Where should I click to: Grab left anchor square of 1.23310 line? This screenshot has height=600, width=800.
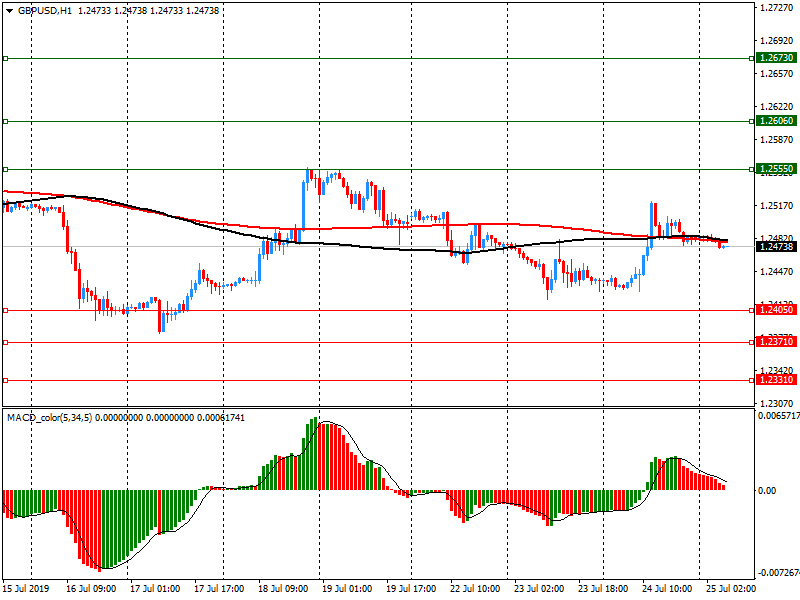[6, 381]
